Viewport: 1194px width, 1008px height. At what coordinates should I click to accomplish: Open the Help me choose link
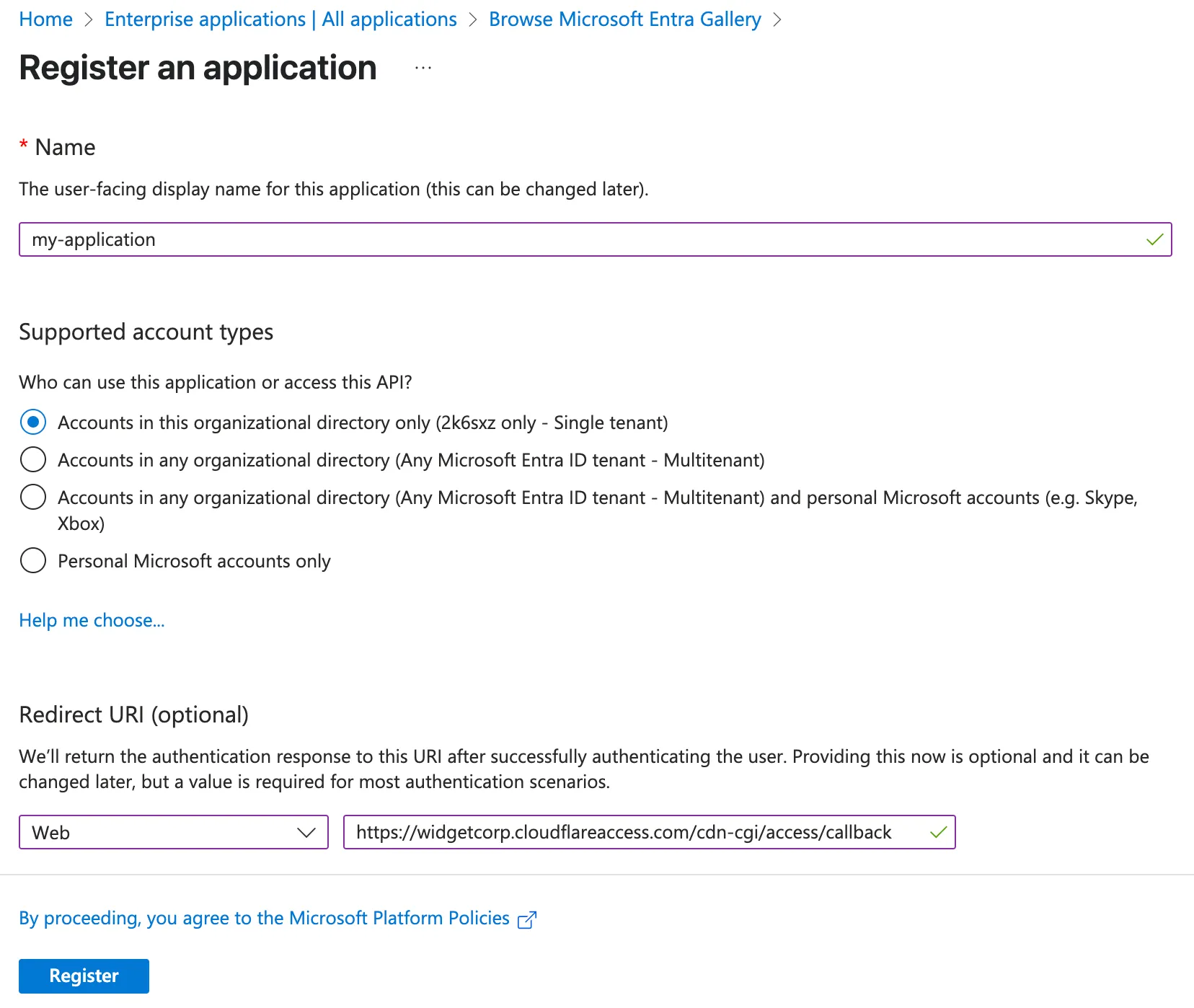point(92,620)
